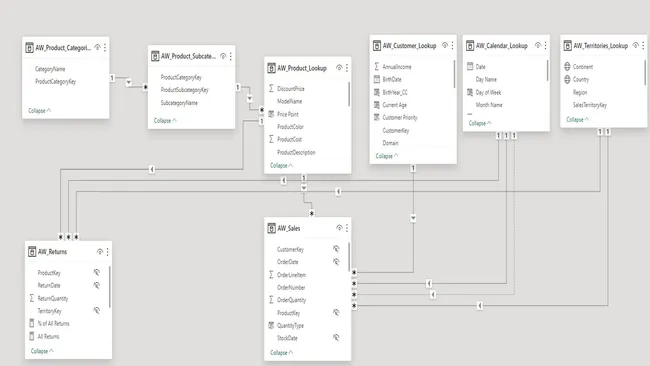The height and width of the screenshot is (366, 650).
Task: Unhide the CustomerKey field in AW_Sales
Action: pos(336,249)
